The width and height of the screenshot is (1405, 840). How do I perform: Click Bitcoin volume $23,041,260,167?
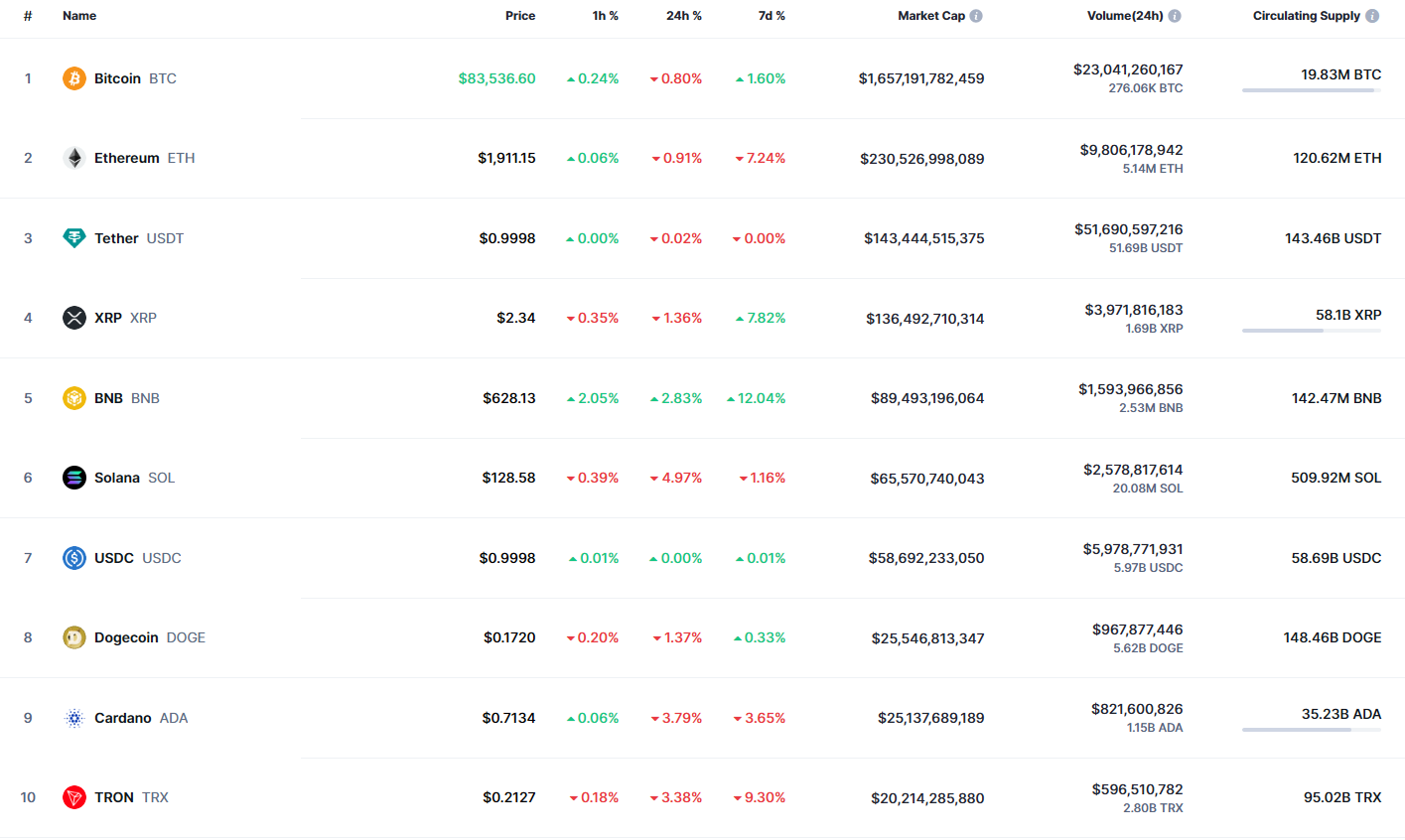pos(1128,70)
